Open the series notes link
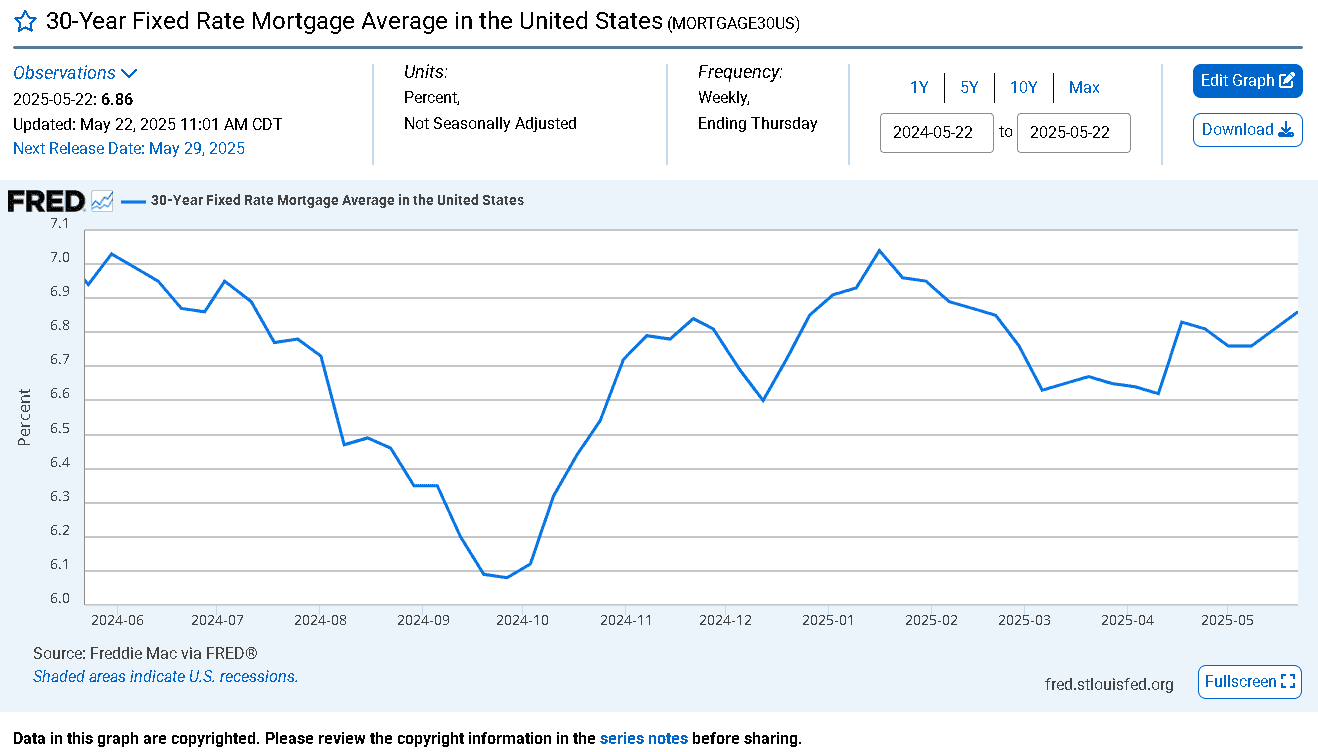This screenshot has width=1318, height=752. (644, 739)
